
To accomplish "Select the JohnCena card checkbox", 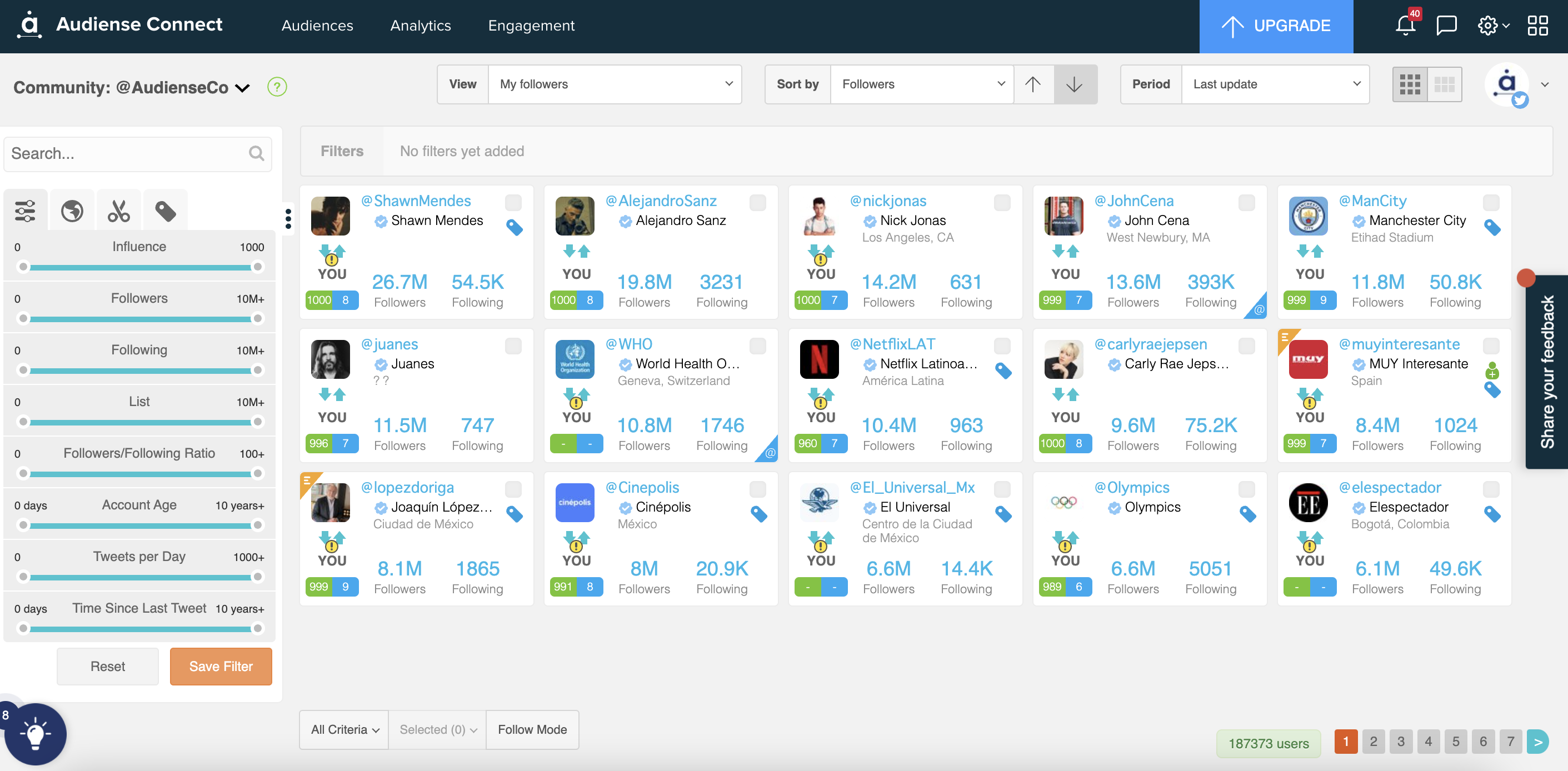I will [1247, 203].
